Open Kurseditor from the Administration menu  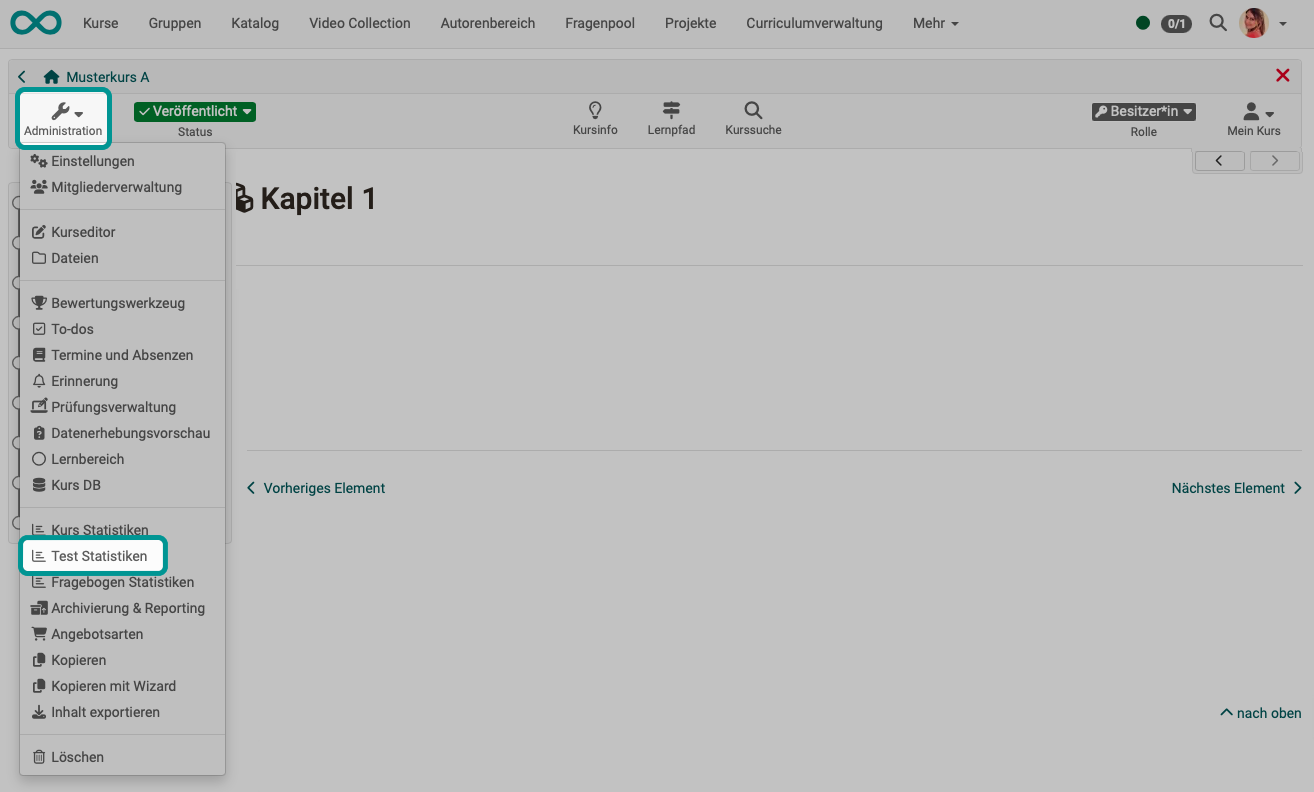coord(83,232)
